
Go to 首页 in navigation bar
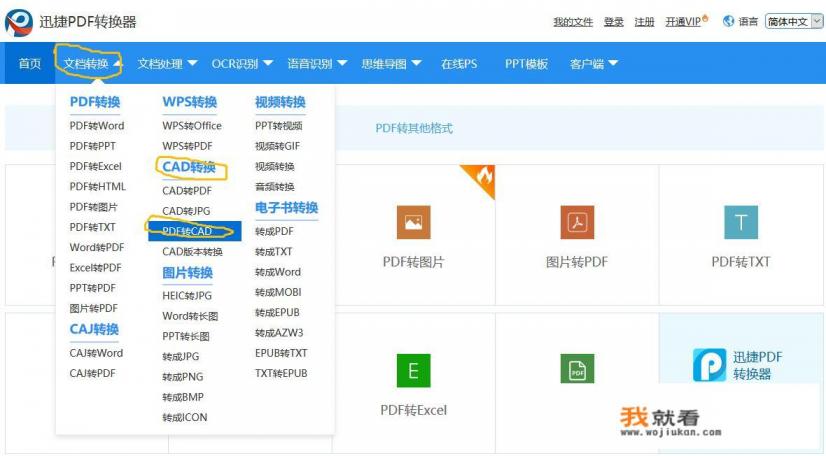tap(30, 64)
